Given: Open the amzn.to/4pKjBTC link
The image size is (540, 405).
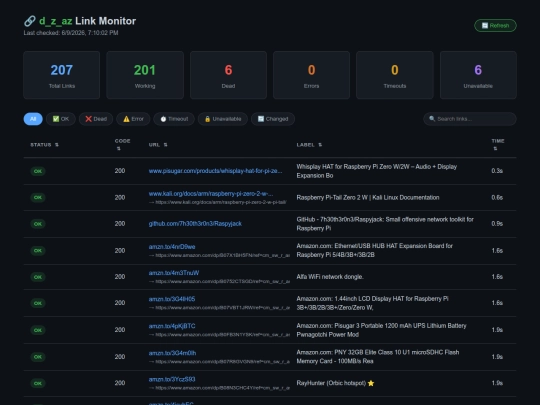Looking at the screenshot, I should [172, 326].
